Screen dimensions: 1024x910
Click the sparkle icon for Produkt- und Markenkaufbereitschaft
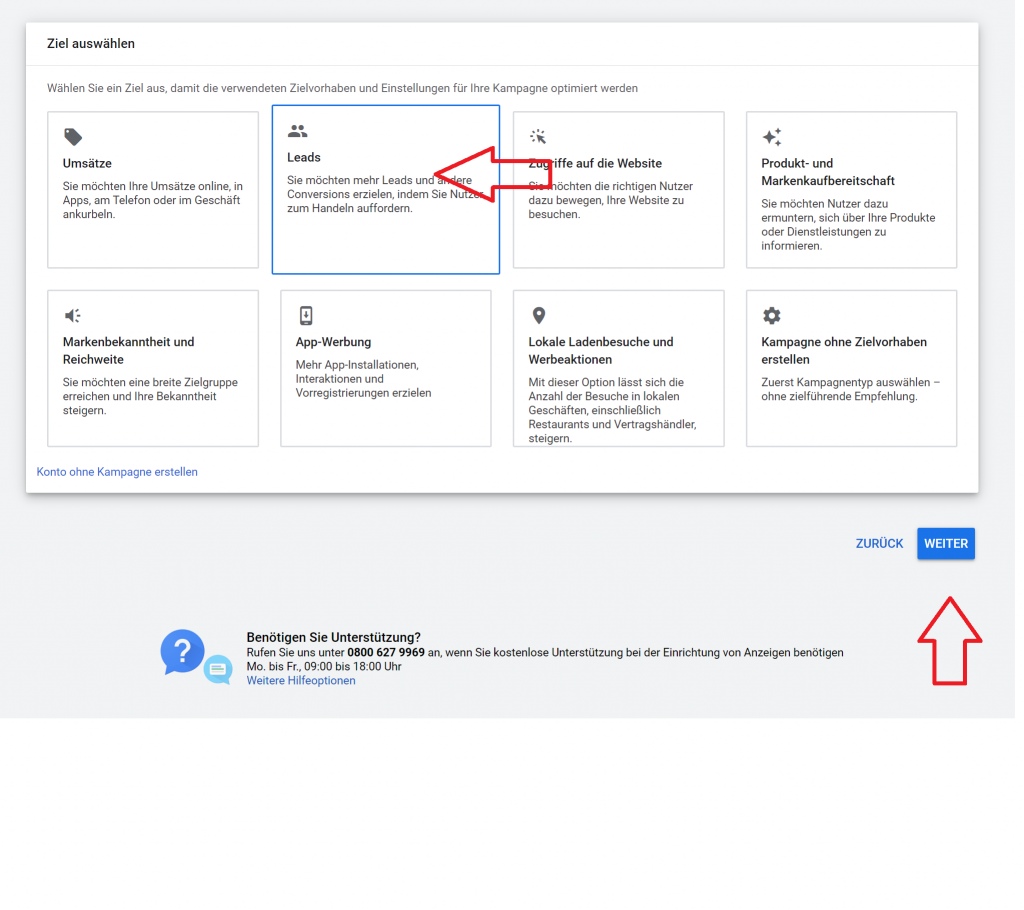point(771,137)
